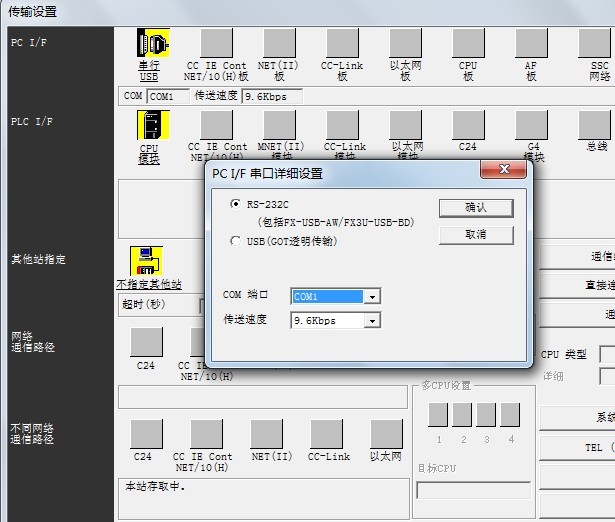Click the 不指定其他站 icon
Screen dimensions: 615x522
point(146,262)
